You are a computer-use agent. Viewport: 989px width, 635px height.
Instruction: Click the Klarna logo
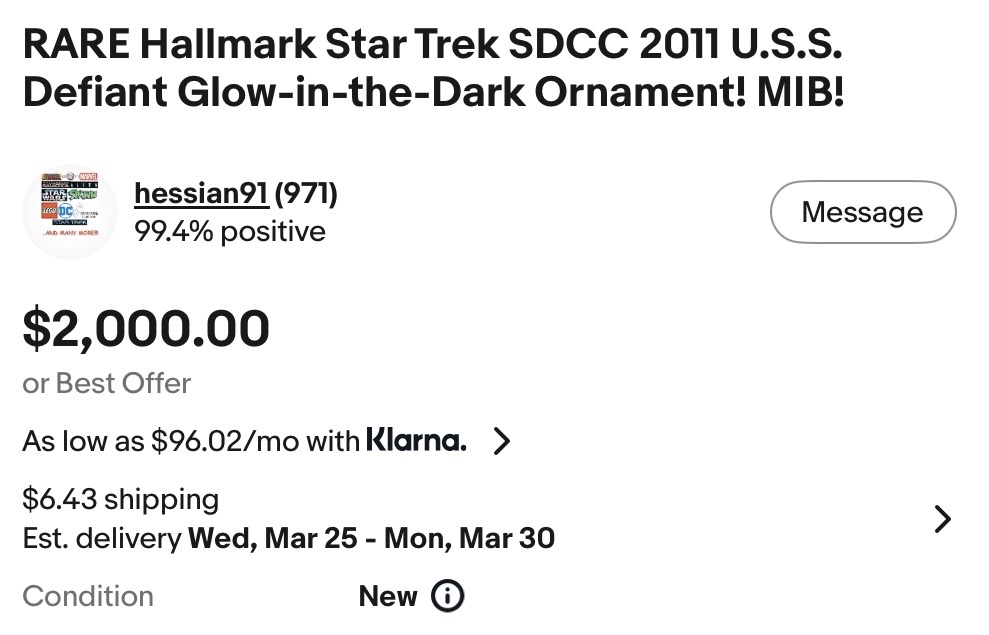pos(416,440)
